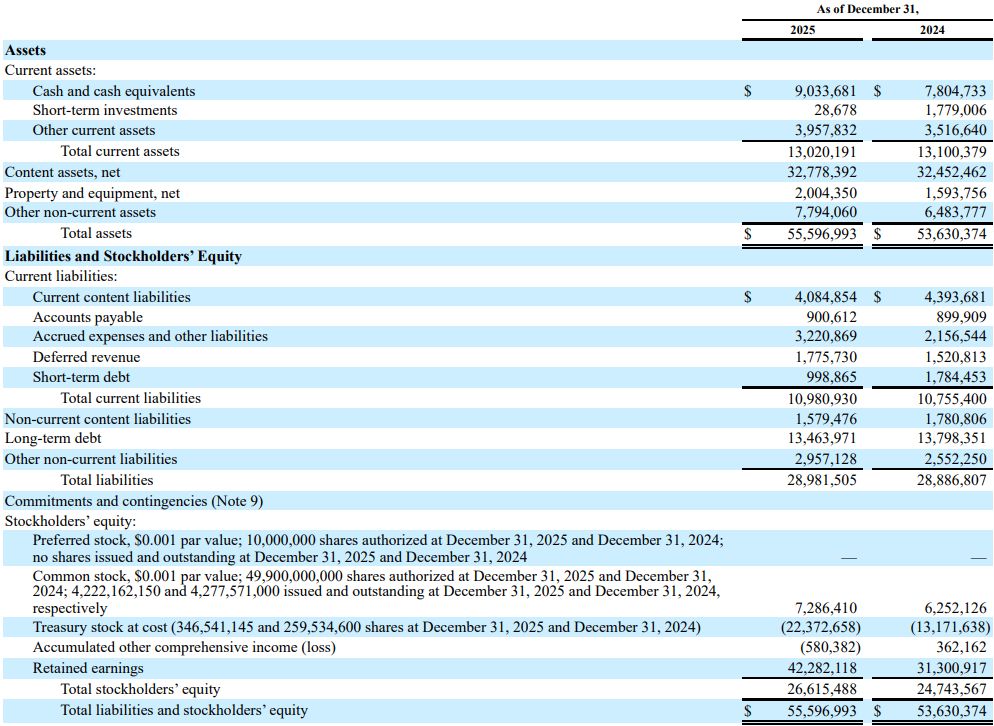Select Total current liabilities label
Viewport: 994px width, 726px height.
131,398
